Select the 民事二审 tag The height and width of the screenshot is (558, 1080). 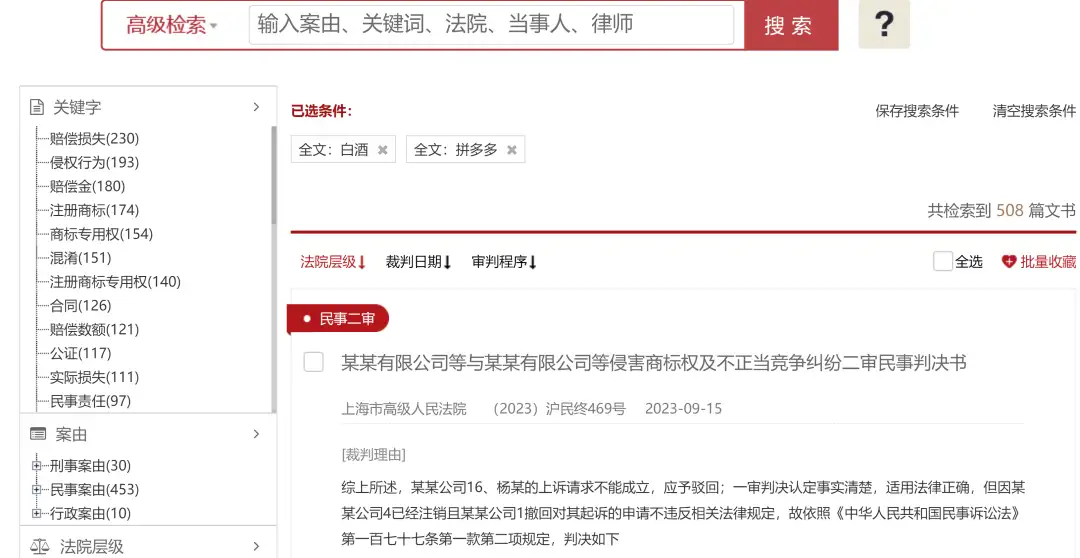pyautogui.click(x=339, y=319)
